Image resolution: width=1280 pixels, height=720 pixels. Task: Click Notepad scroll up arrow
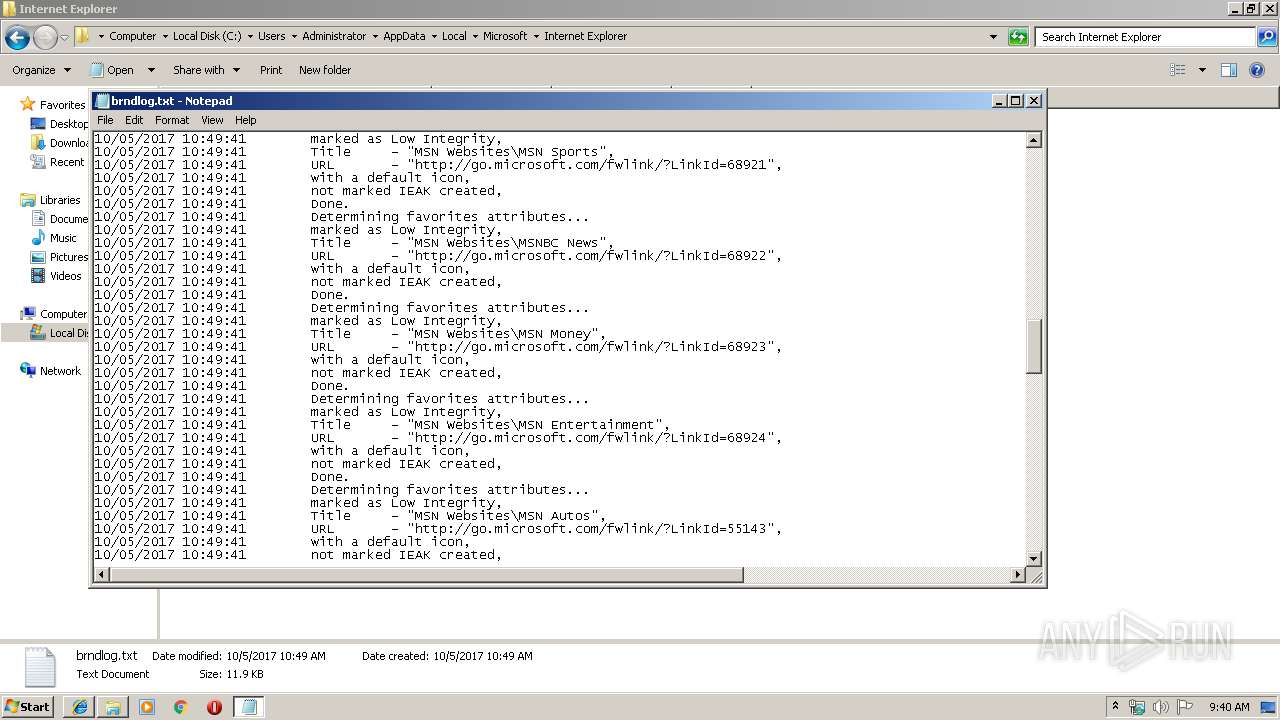coord(1034,141)
